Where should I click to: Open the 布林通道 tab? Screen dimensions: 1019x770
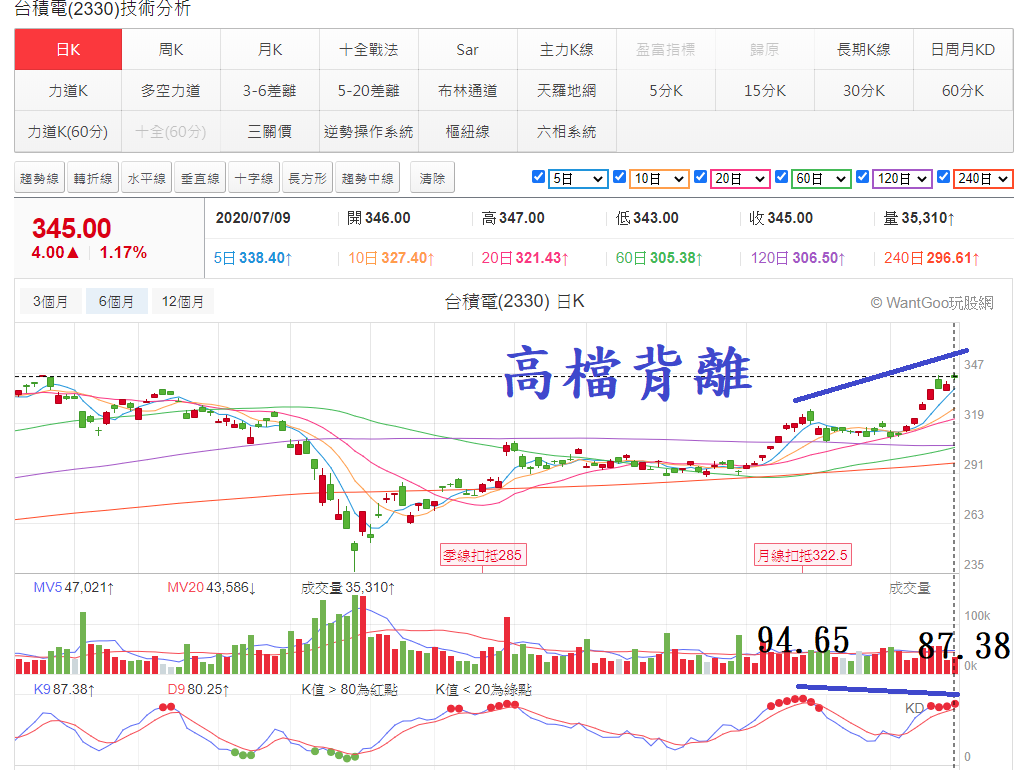click(467, 90)
